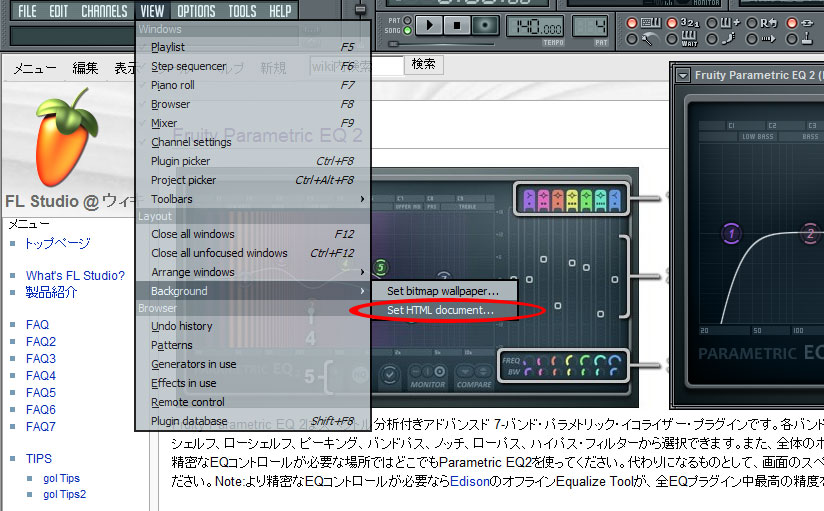Open the FILE menu
This screenshot has width=824, height=511.
(27, 11)
